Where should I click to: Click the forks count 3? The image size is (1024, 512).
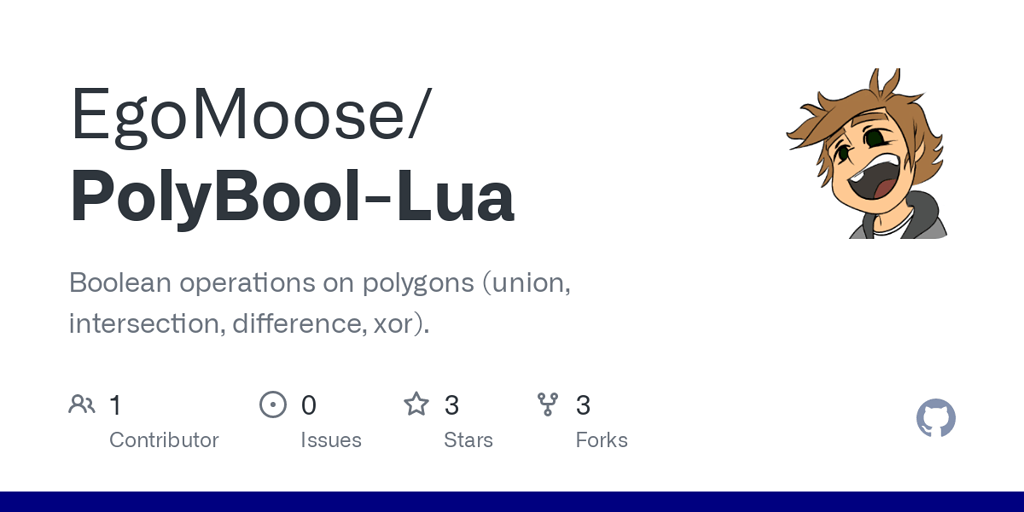pyautogui.click(x=583, y=406)
